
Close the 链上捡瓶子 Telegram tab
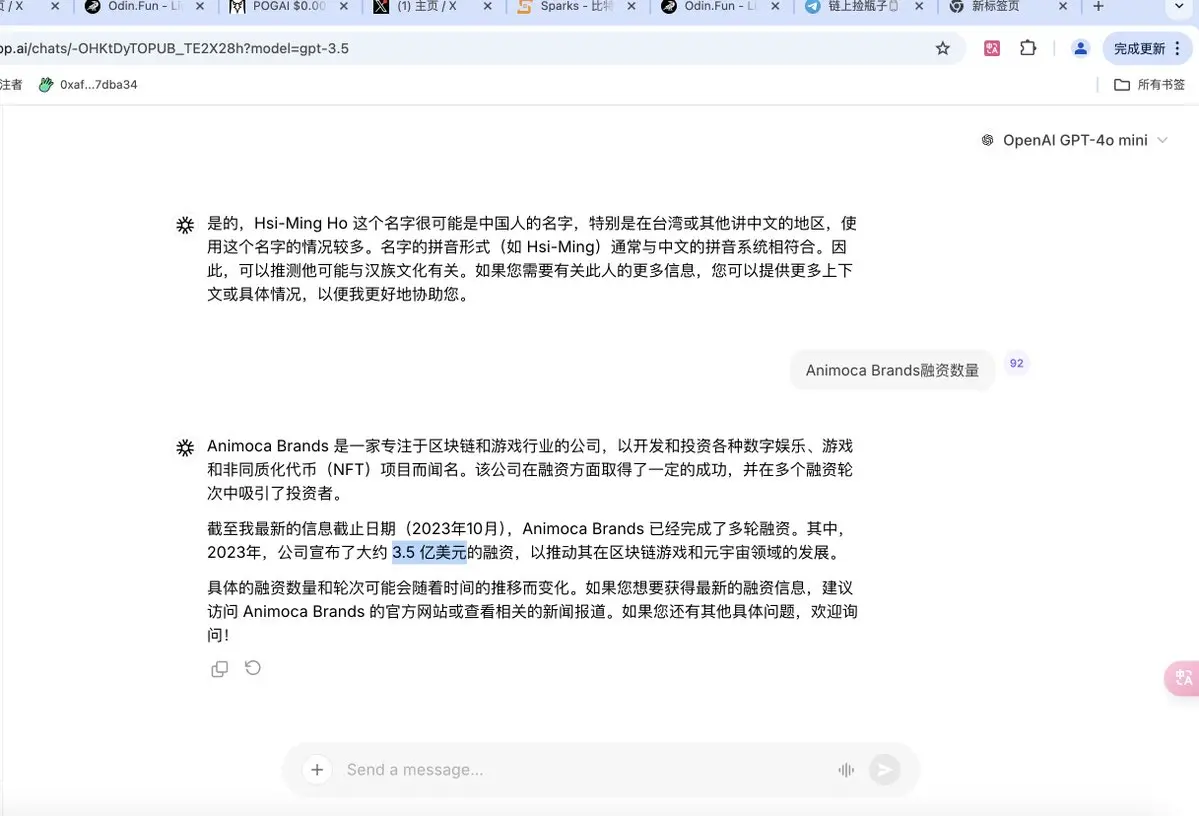point(919,7)
